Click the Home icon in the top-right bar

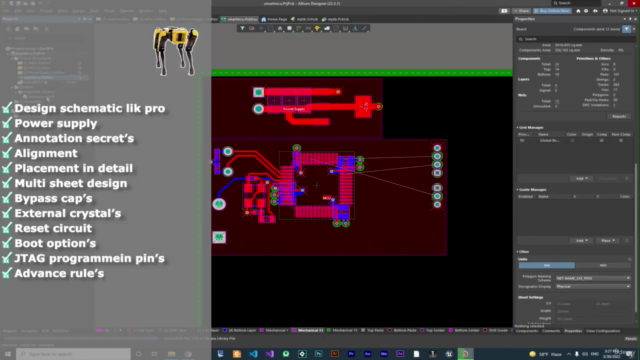pos(578,11)
